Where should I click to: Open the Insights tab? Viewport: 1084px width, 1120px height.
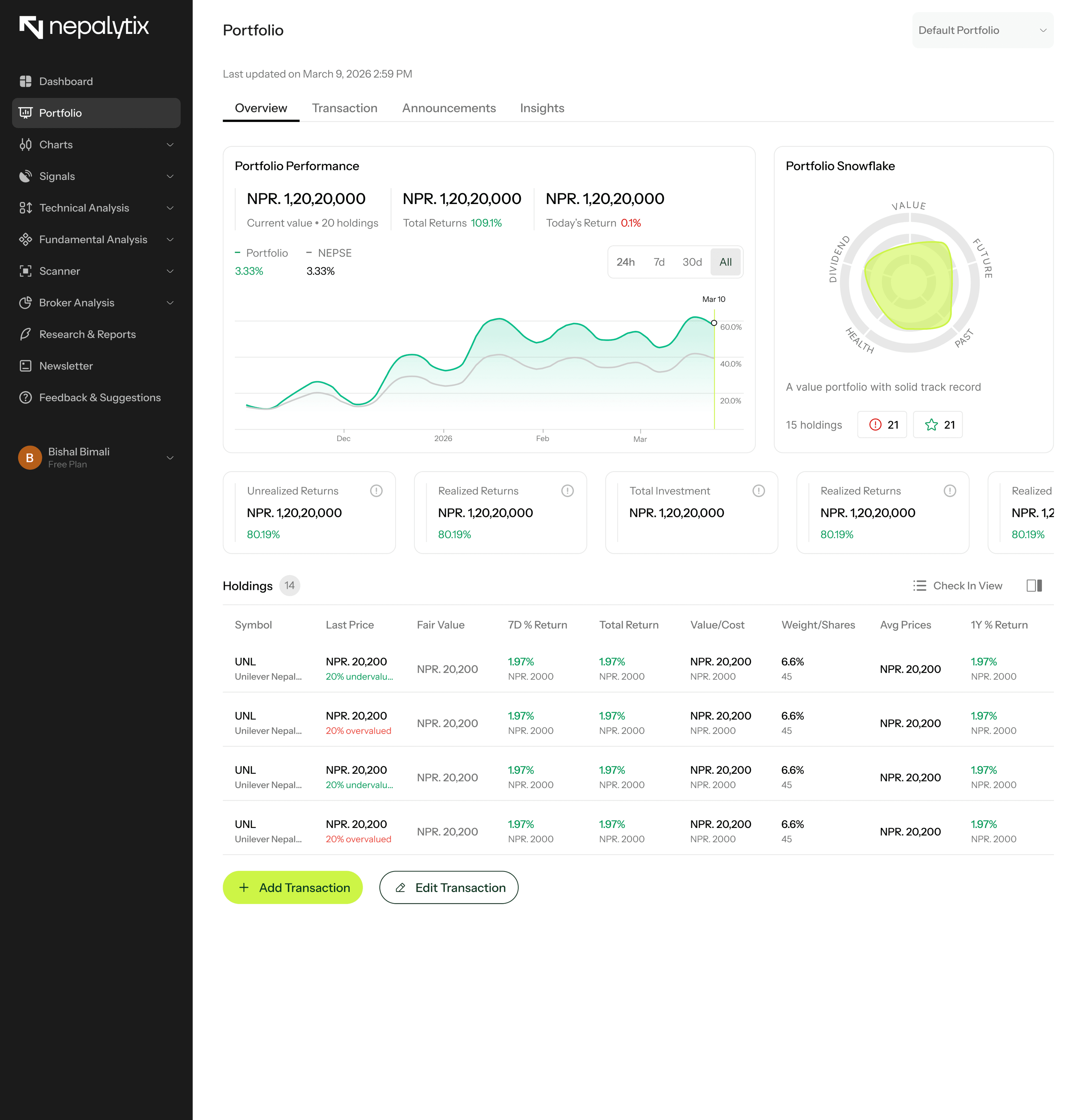[541, 108]
